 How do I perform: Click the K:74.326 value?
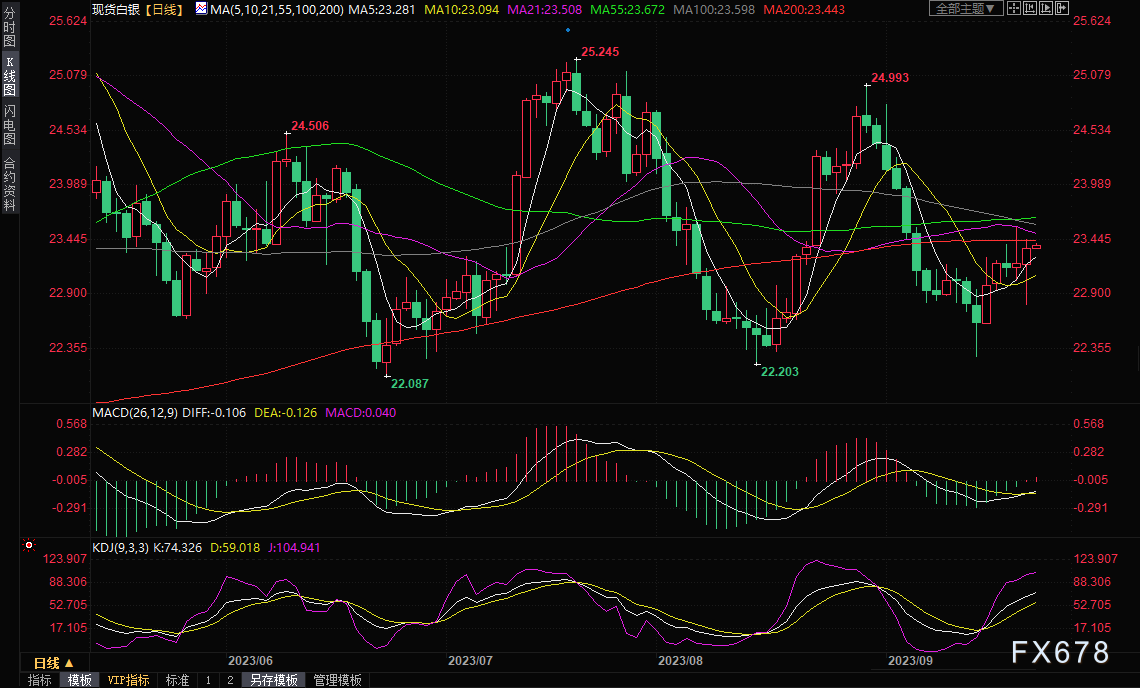[x=177, y=547]
